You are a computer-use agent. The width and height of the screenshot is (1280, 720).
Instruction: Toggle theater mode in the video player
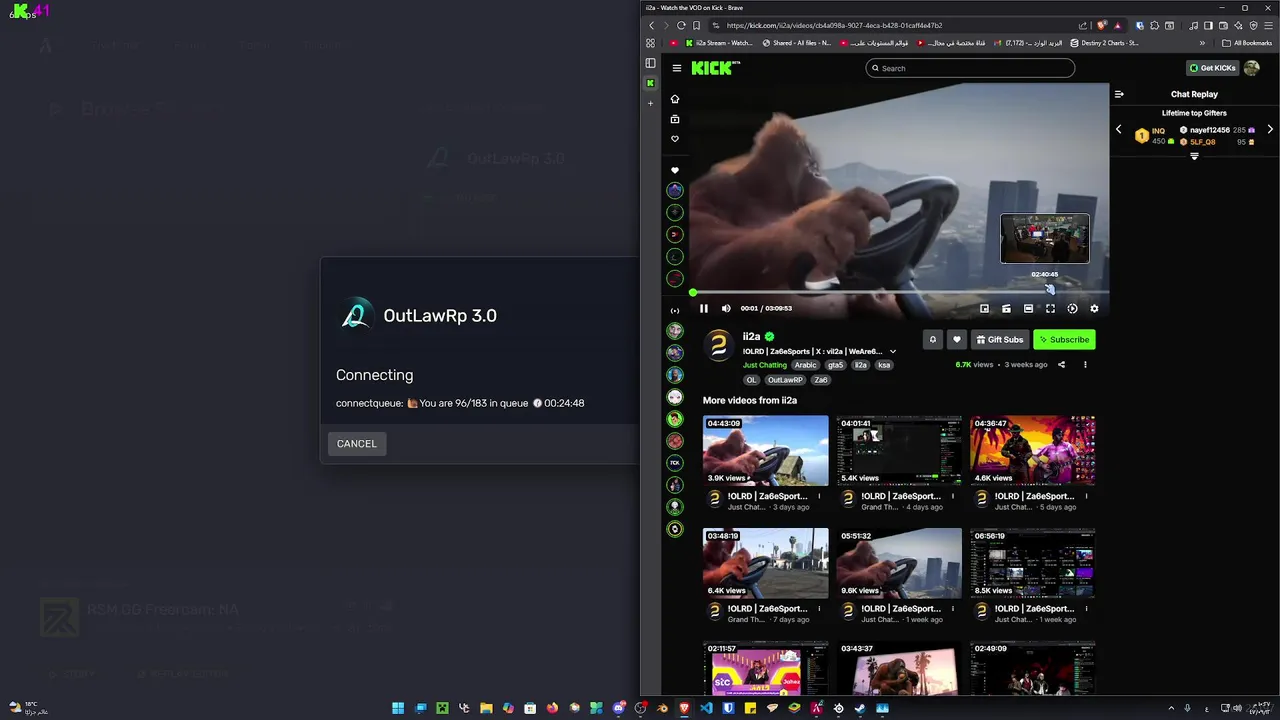[x=1028, y=309]
